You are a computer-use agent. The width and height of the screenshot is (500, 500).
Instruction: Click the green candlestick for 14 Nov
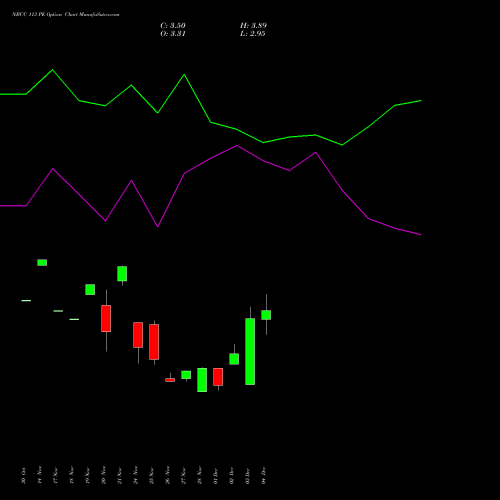coord(42,263)
